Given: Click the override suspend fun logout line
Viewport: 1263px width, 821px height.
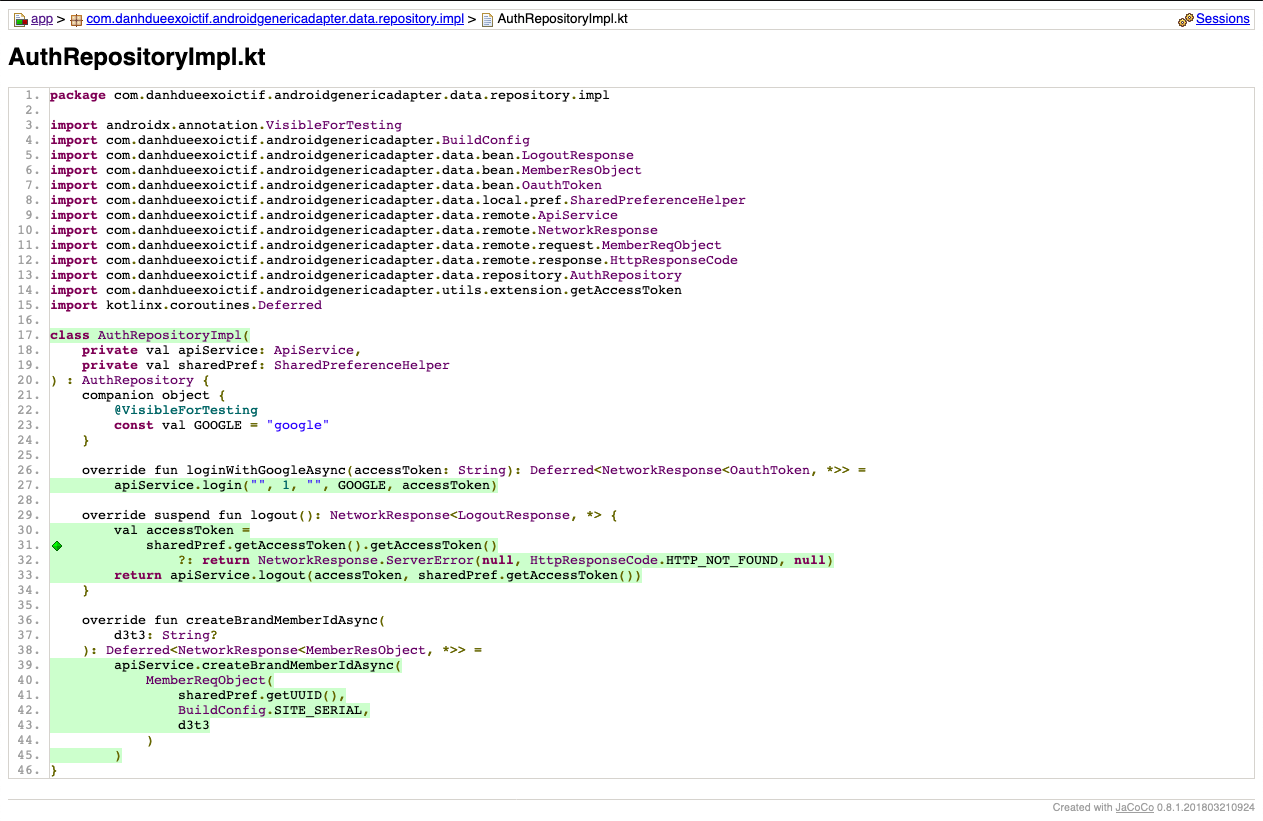Looking at the screenshot, I should (x=350, y=516).
